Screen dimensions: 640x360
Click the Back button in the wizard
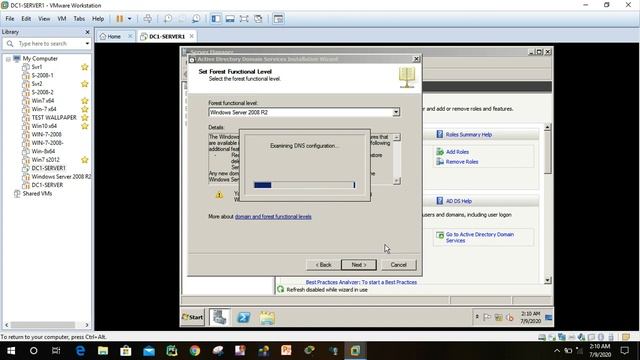tap(323, 265)
